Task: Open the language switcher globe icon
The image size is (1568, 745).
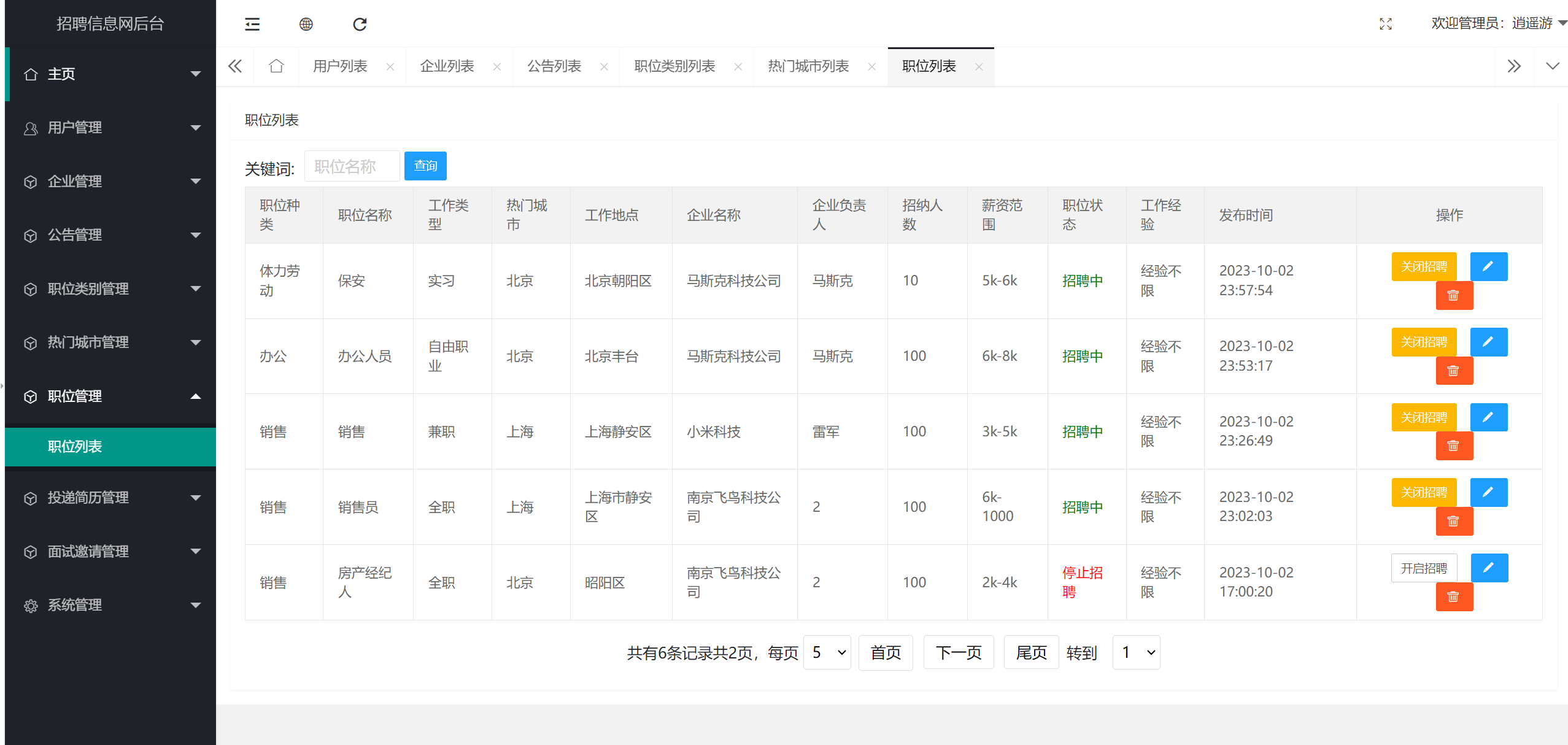Action: [306, 24]
